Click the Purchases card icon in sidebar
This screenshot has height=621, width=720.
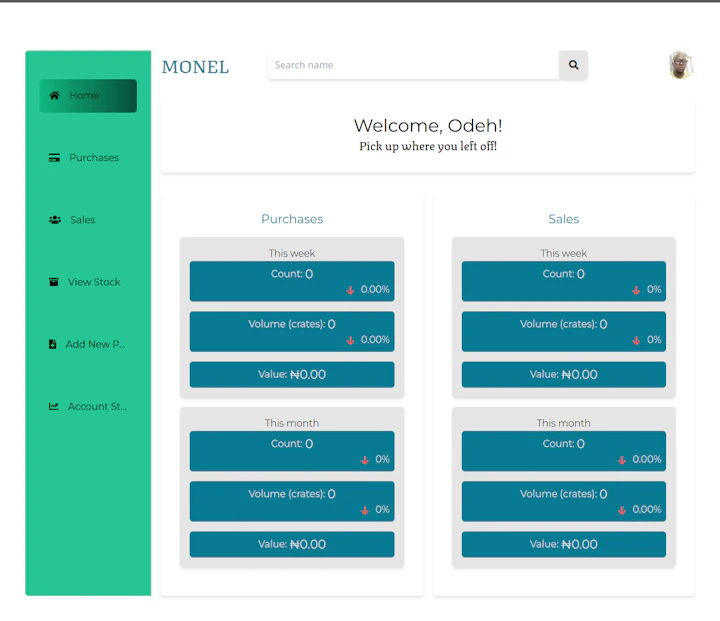(x=54, y=158)
